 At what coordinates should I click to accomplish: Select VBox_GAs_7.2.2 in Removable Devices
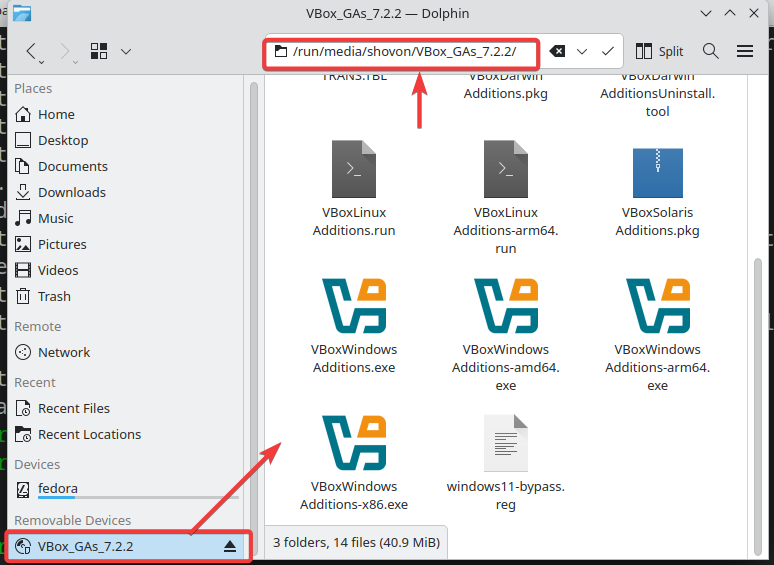point(85,546)
